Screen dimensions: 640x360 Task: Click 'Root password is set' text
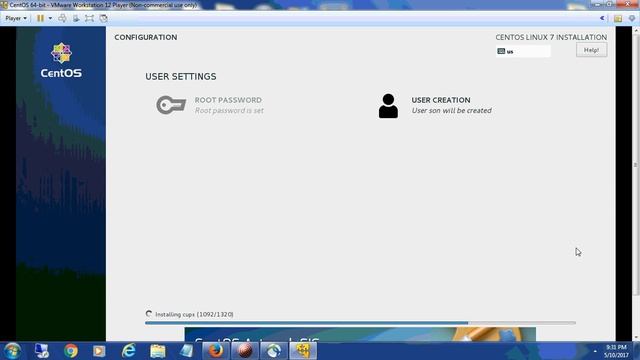coord(229,111)
